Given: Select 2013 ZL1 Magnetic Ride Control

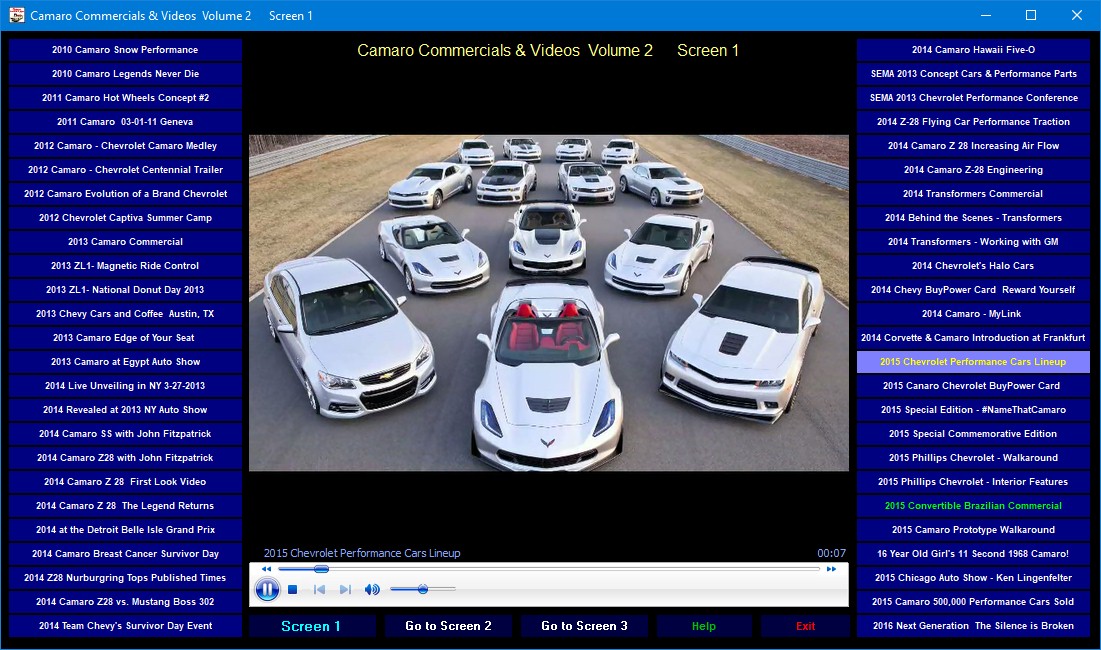Looking at the screenshot, I should (125, 265).
